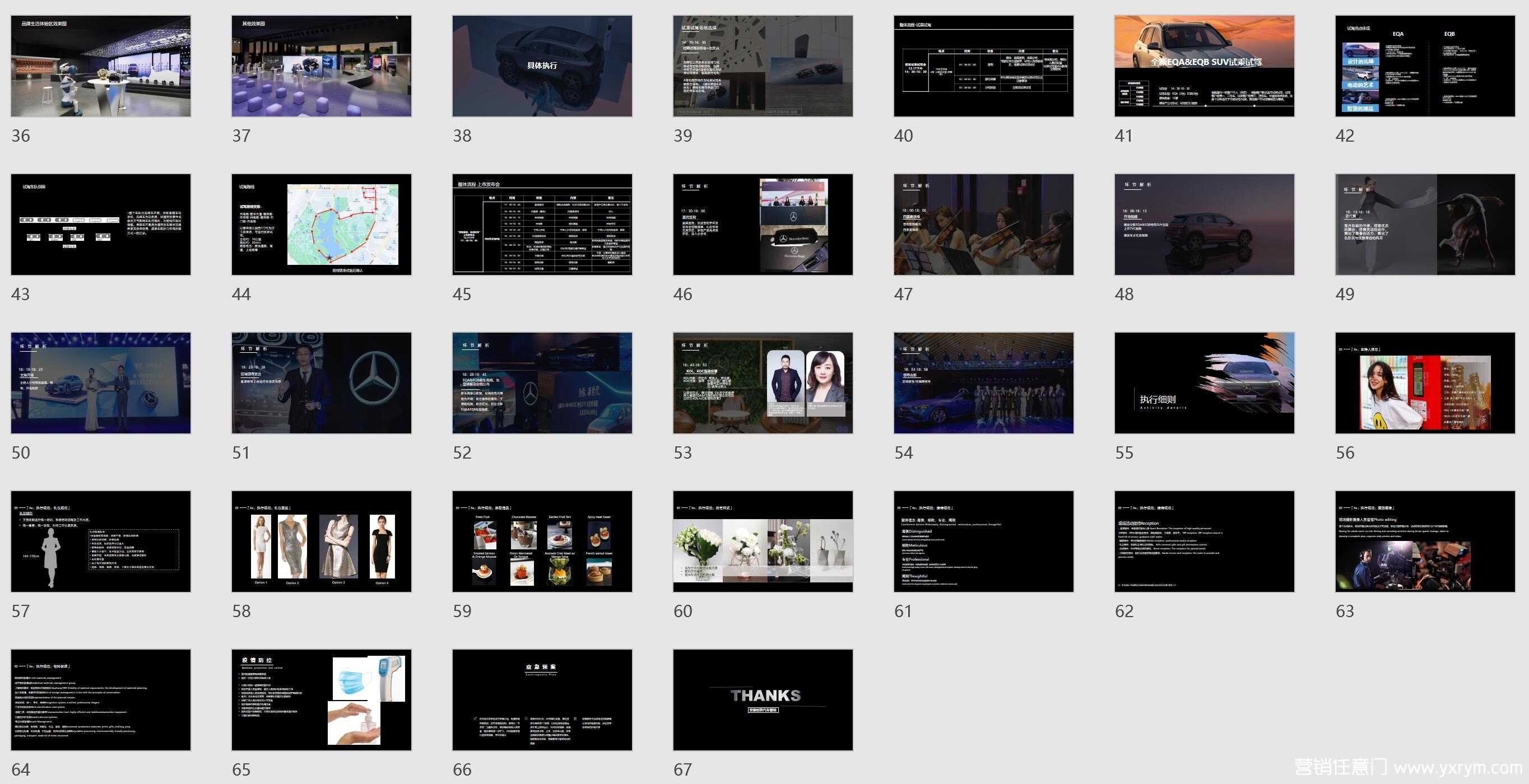Screen dimensions: 1529x784
Task: Select slide 54 group photo blue car thumbnail
Action: pyautogui.click(x=984, y=382)
